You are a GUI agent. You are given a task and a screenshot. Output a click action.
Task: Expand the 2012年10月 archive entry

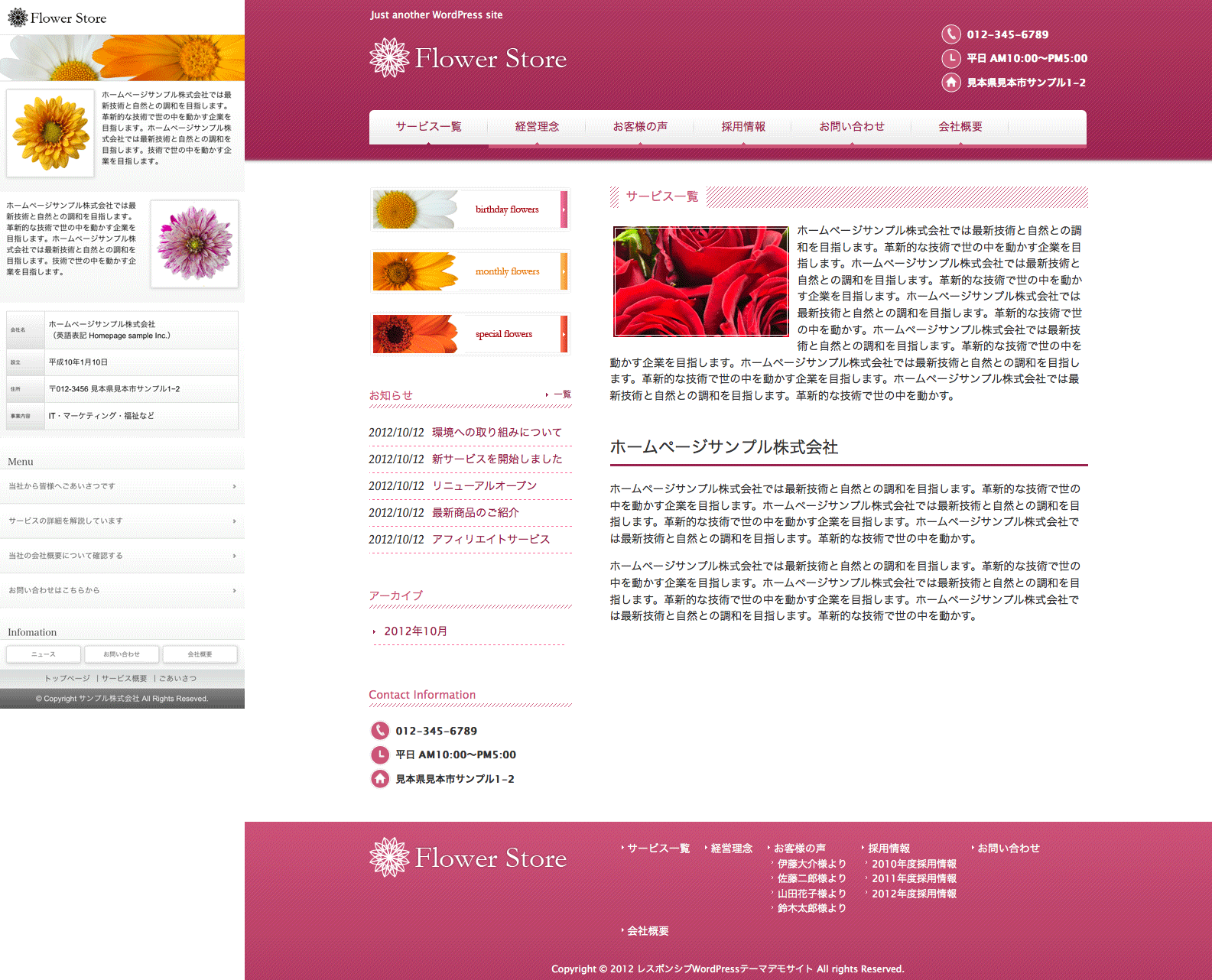tap(415, 631)
